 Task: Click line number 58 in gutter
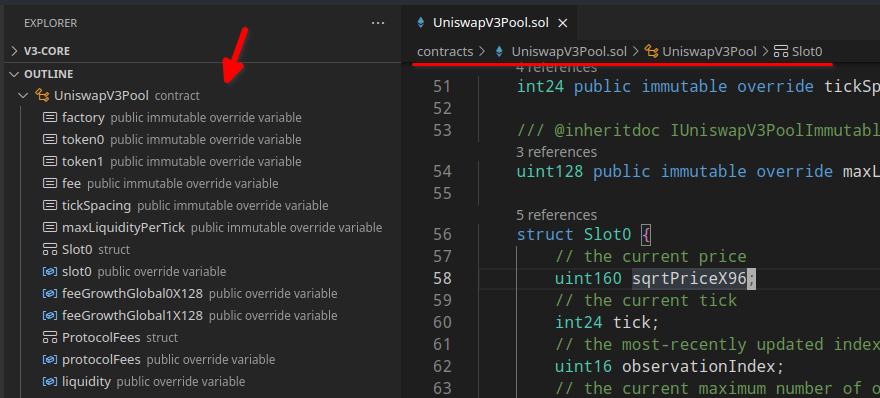[442, 278]
